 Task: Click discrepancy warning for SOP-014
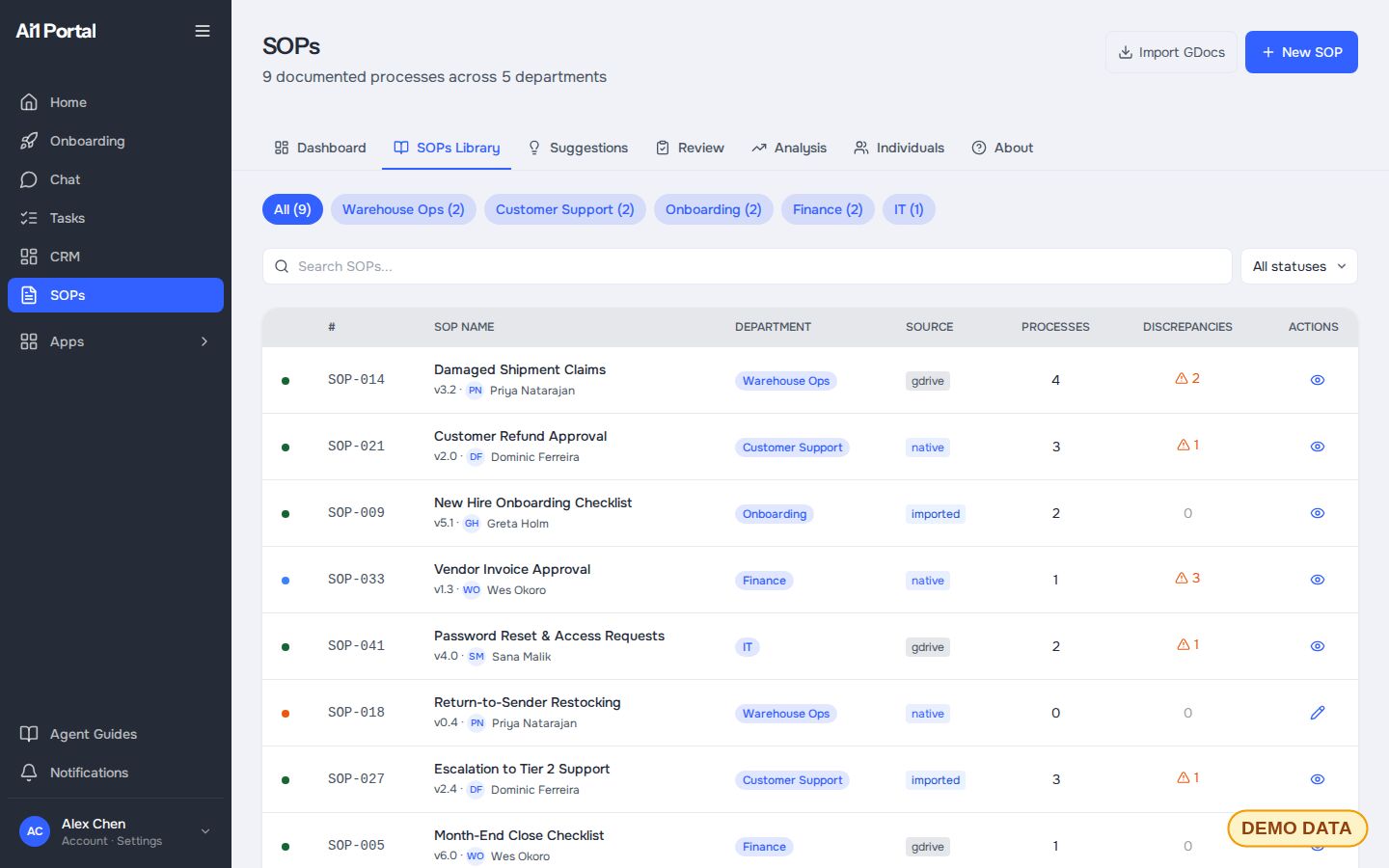click(x=1187, y=378)
